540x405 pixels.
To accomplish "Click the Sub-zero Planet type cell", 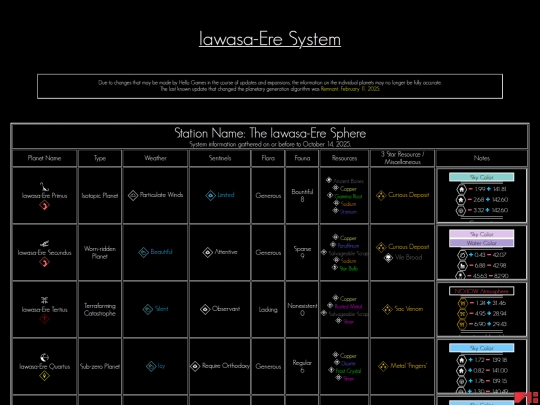I will (x=100, y=366).
